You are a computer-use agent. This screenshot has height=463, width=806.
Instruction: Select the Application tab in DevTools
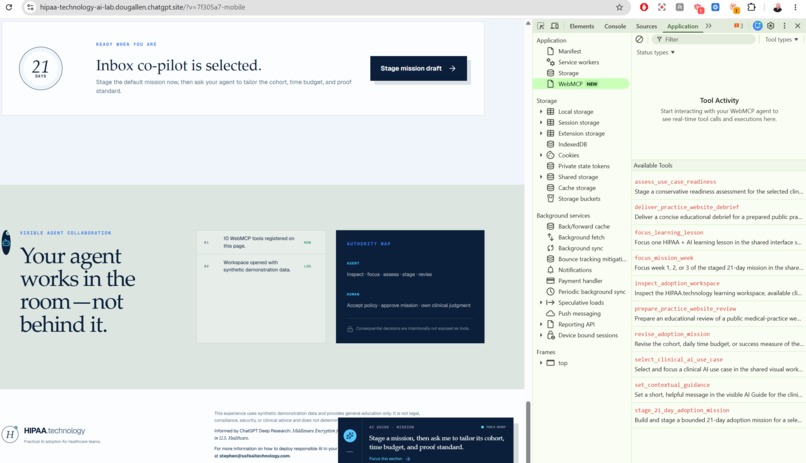(x=682, y=26)
